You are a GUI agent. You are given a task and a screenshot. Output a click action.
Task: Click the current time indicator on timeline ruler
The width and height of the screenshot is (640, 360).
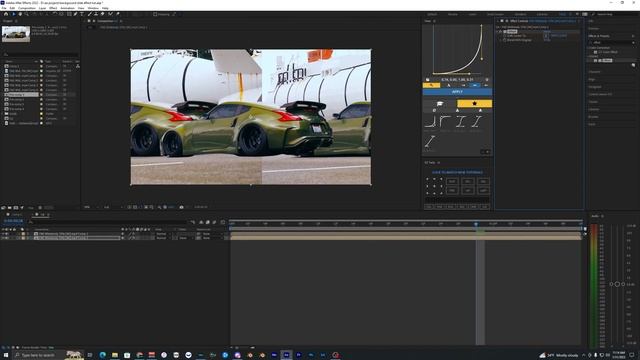[476, 224]
